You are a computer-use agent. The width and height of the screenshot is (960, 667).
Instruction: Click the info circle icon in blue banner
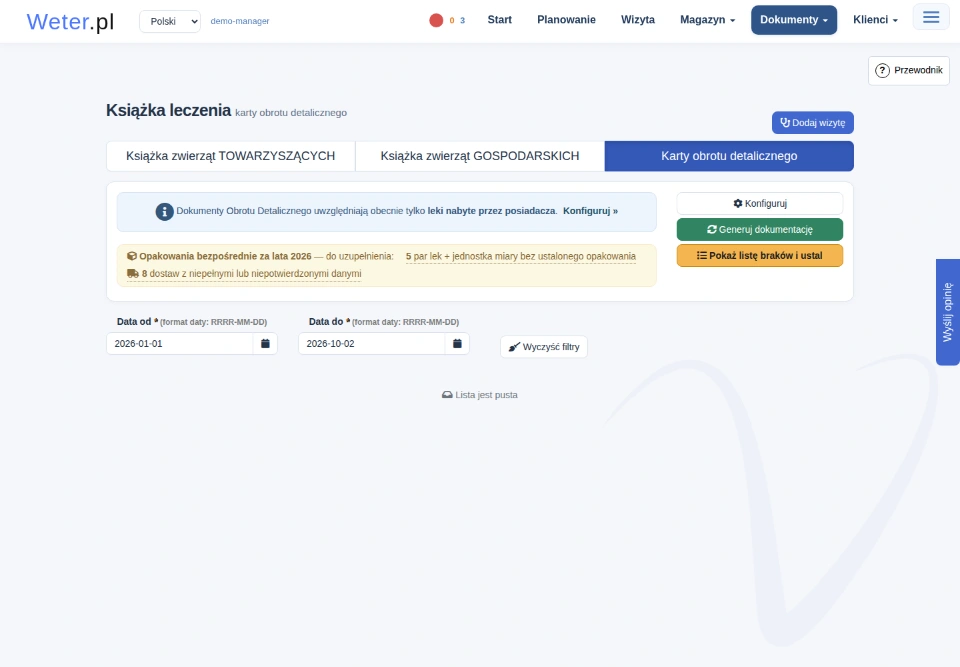point(164,211)
